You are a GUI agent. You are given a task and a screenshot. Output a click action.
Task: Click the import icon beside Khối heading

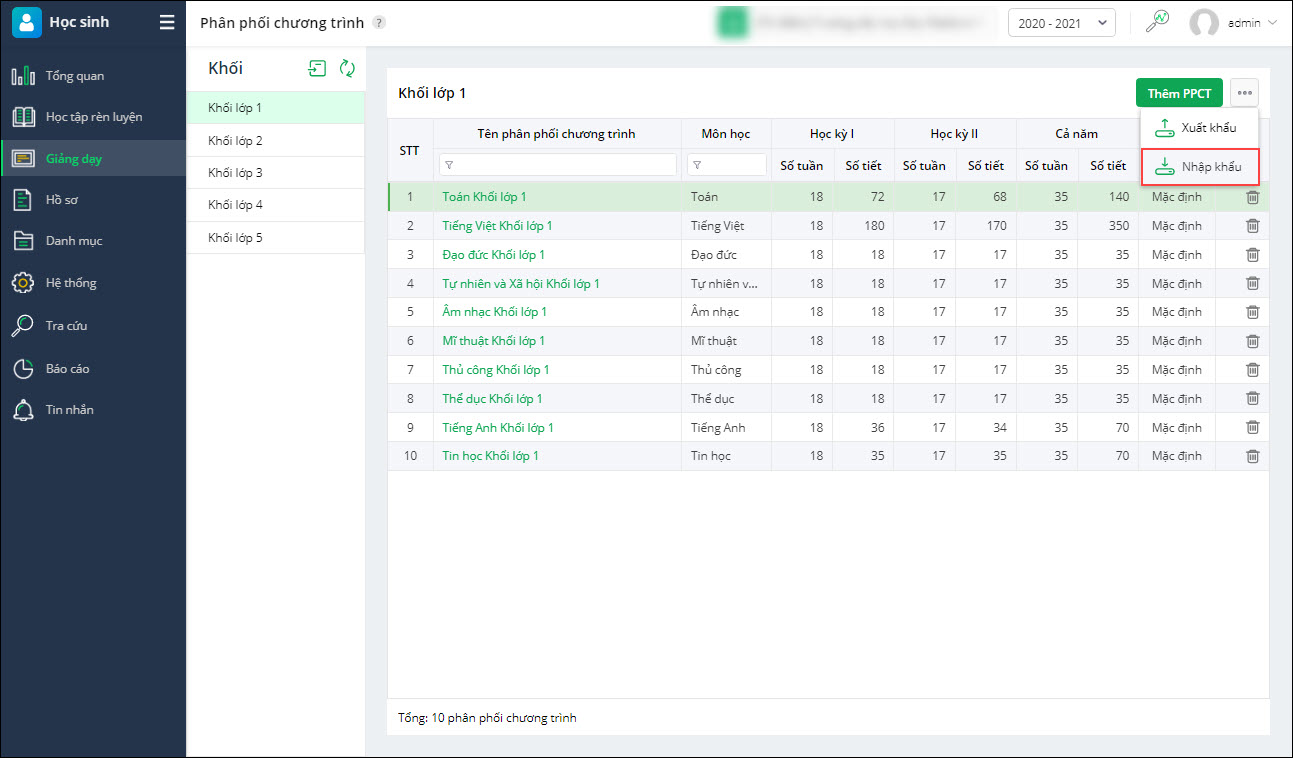pyautogui.click(x=317, y=68)
